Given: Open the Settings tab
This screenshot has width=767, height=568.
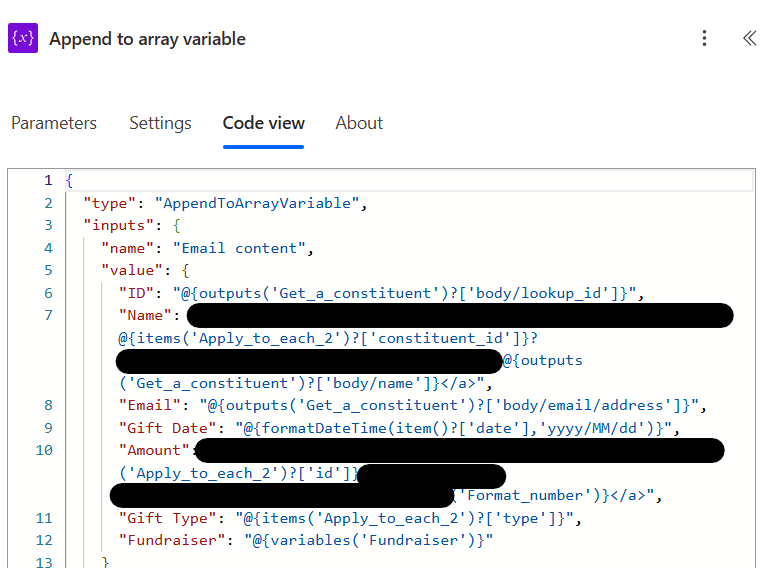Looking at the screenshot, I should pos(160,123).
